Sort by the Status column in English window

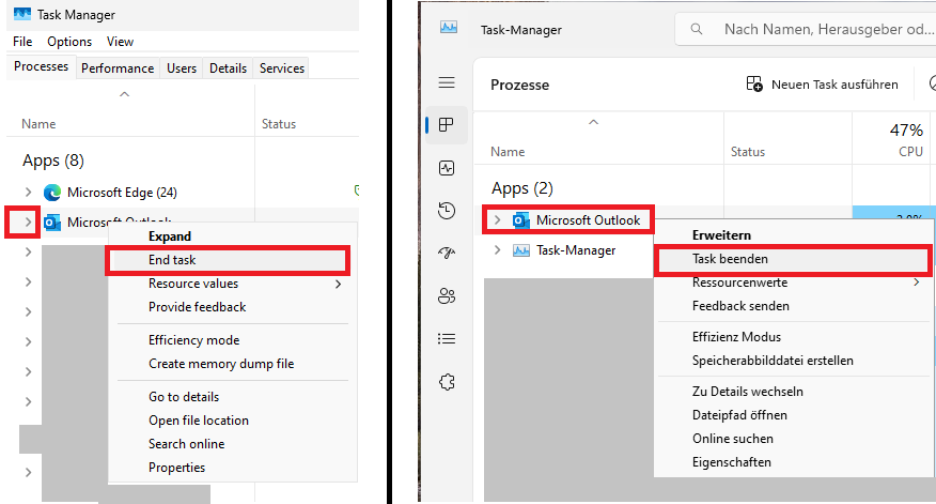(x=279, y=124)
